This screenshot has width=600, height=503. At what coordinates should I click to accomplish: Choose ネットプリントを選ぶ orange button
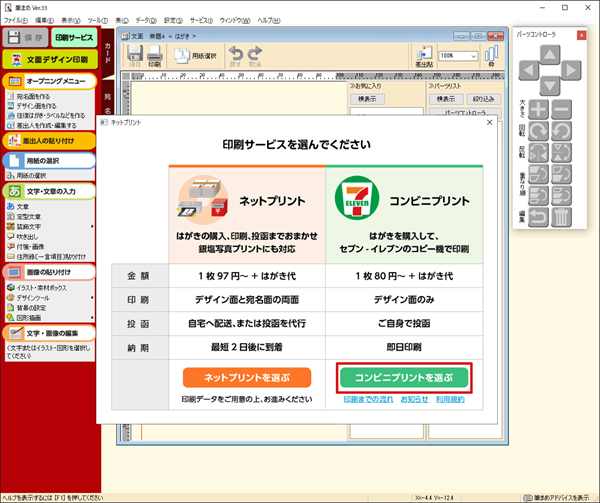pyautogui.click(x=247, y=378)
